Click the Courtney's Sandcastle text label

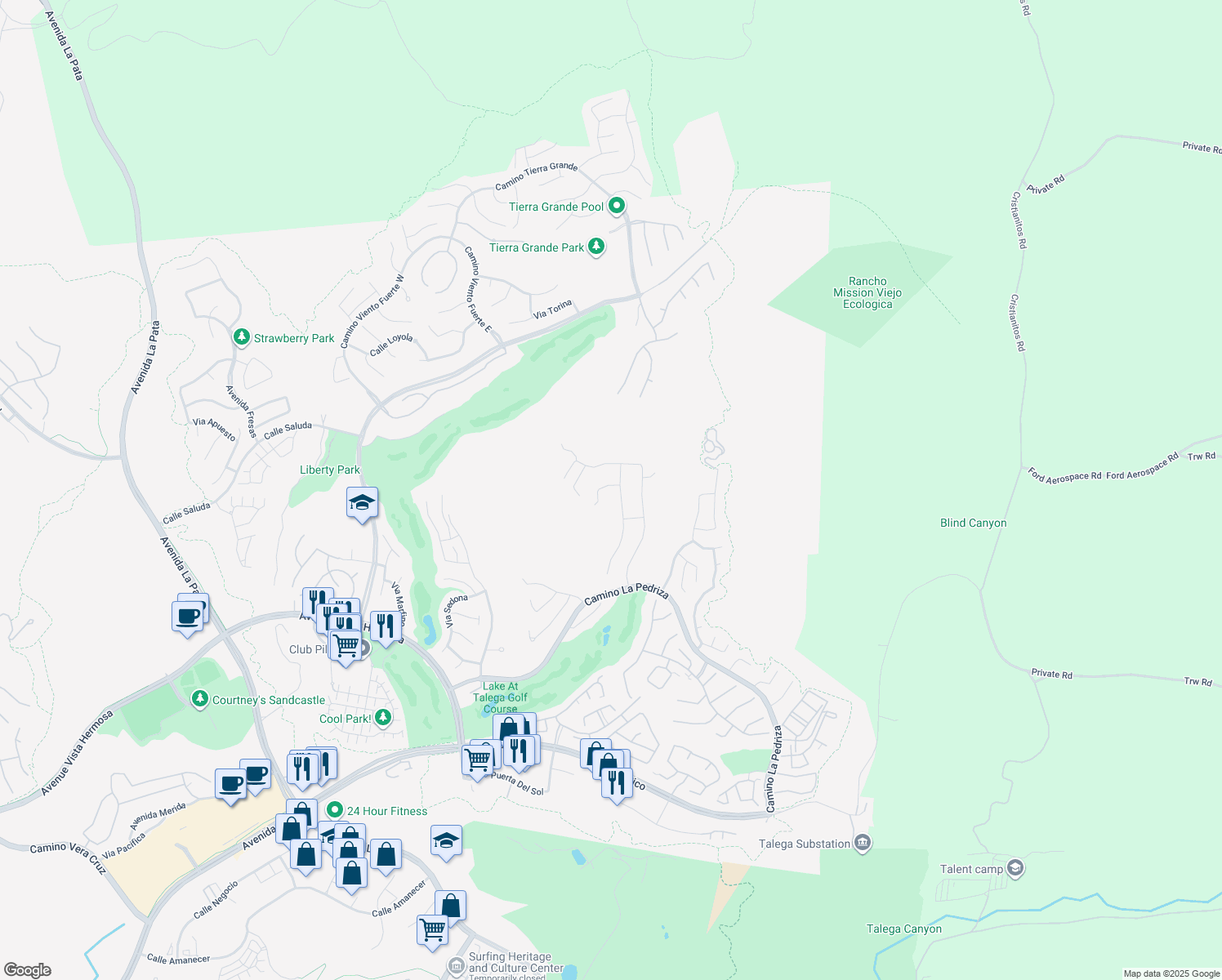pos(269,700)
